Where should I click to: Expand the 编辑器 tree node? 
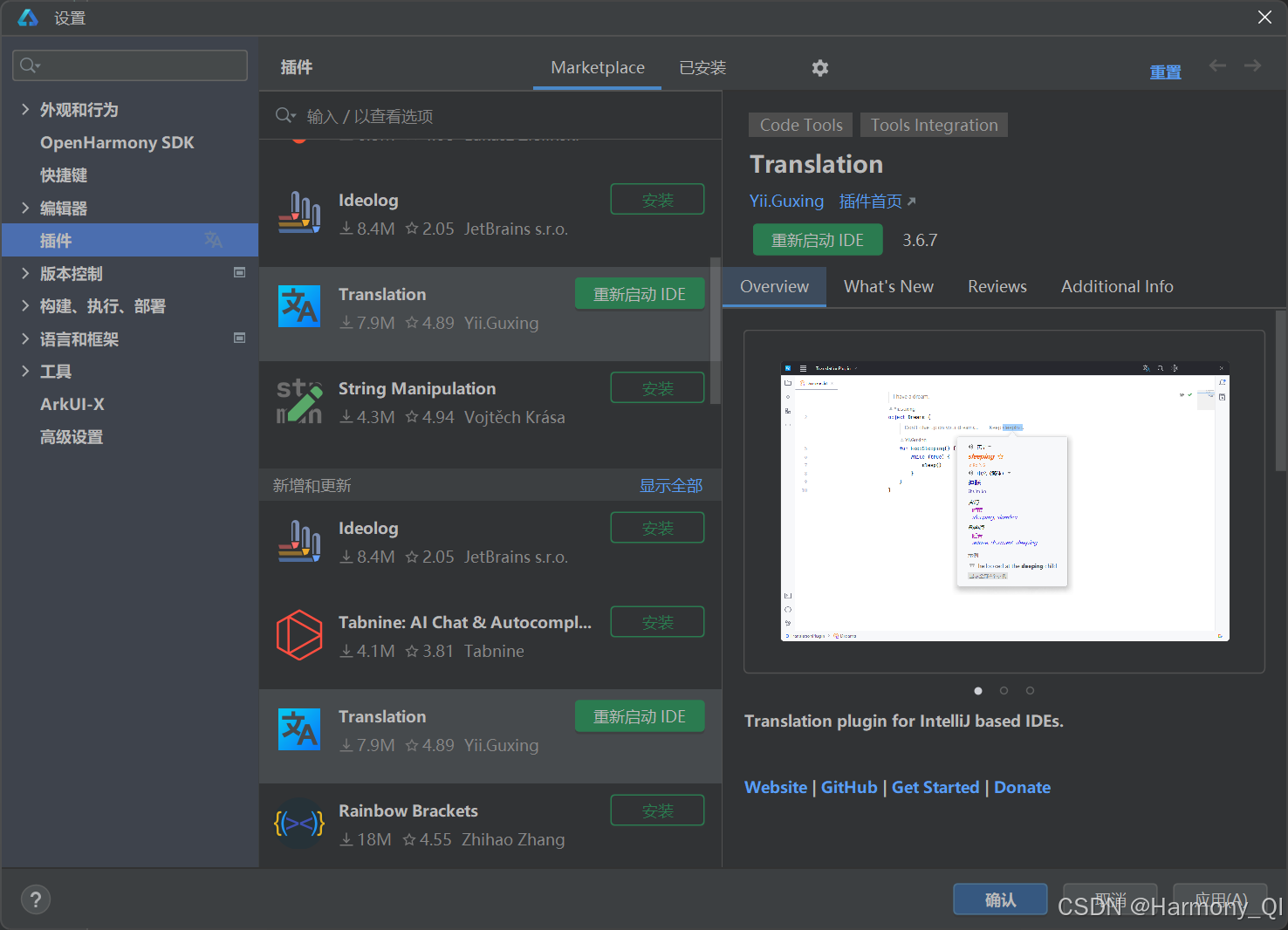(x=25, y=208)
